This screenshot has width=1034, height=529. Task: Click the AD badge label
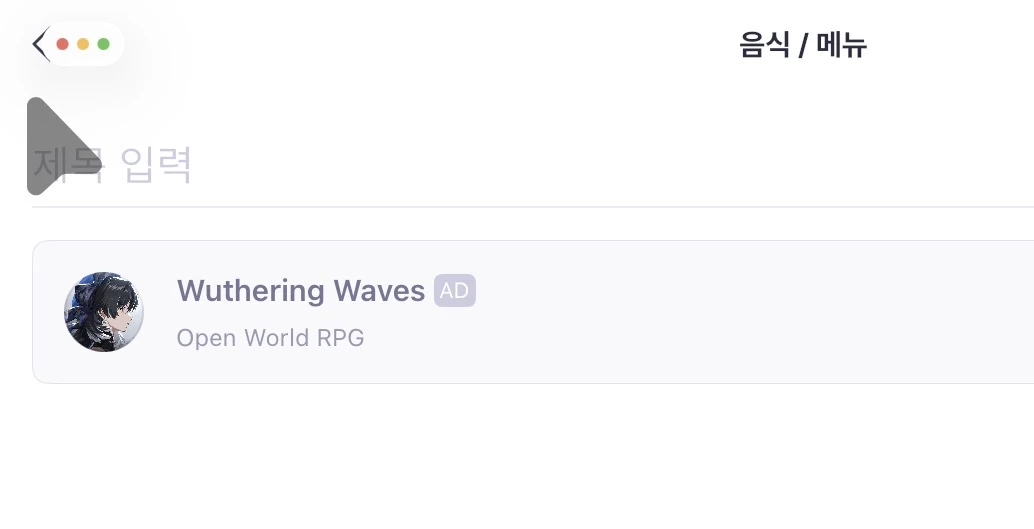(x=455, y=291)
